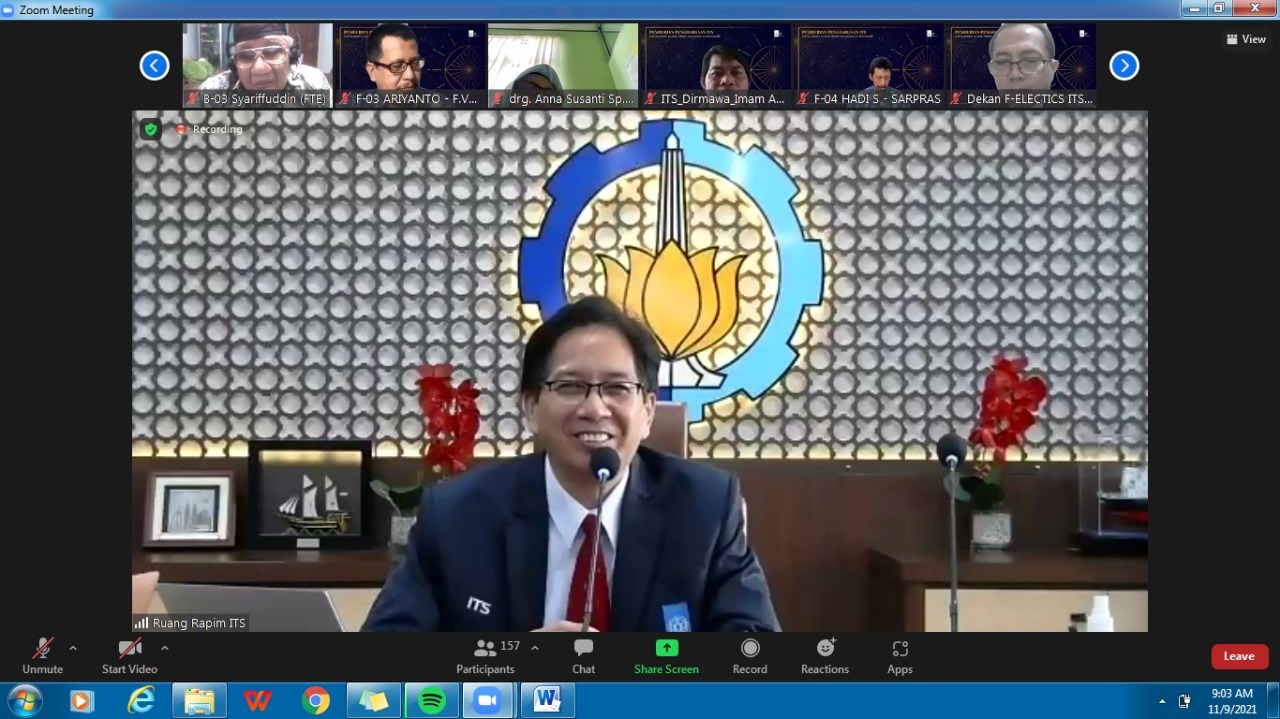Open the Participants list
The image size is (1280, 719).
pos(486,656)
